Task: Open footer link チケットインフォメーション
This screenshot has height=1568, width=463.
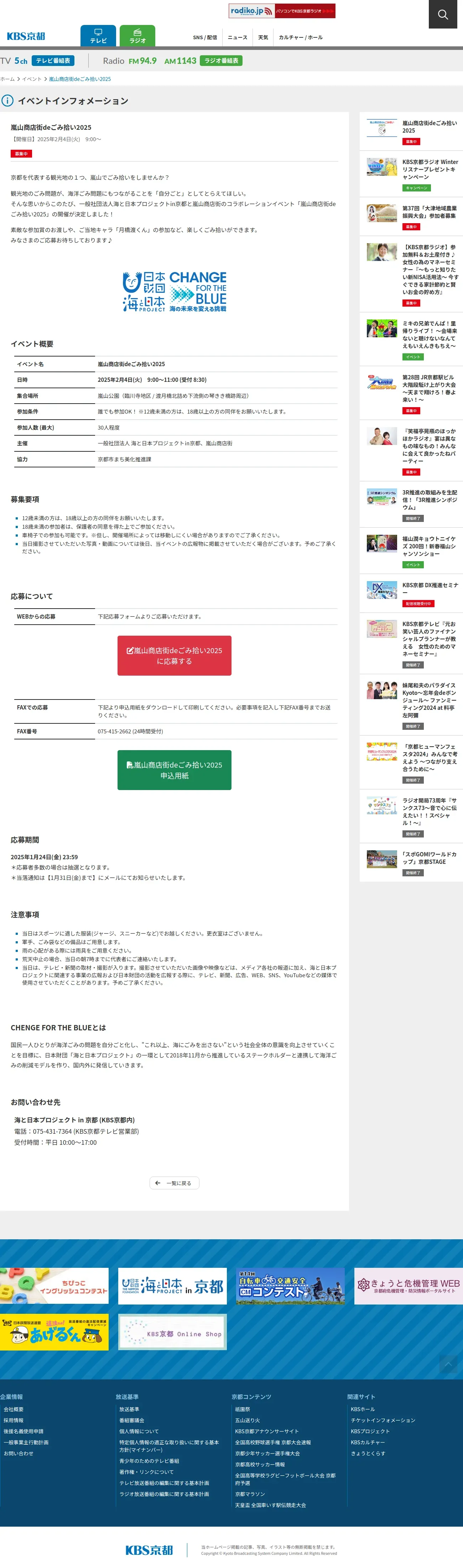Action: point(383,1420)
